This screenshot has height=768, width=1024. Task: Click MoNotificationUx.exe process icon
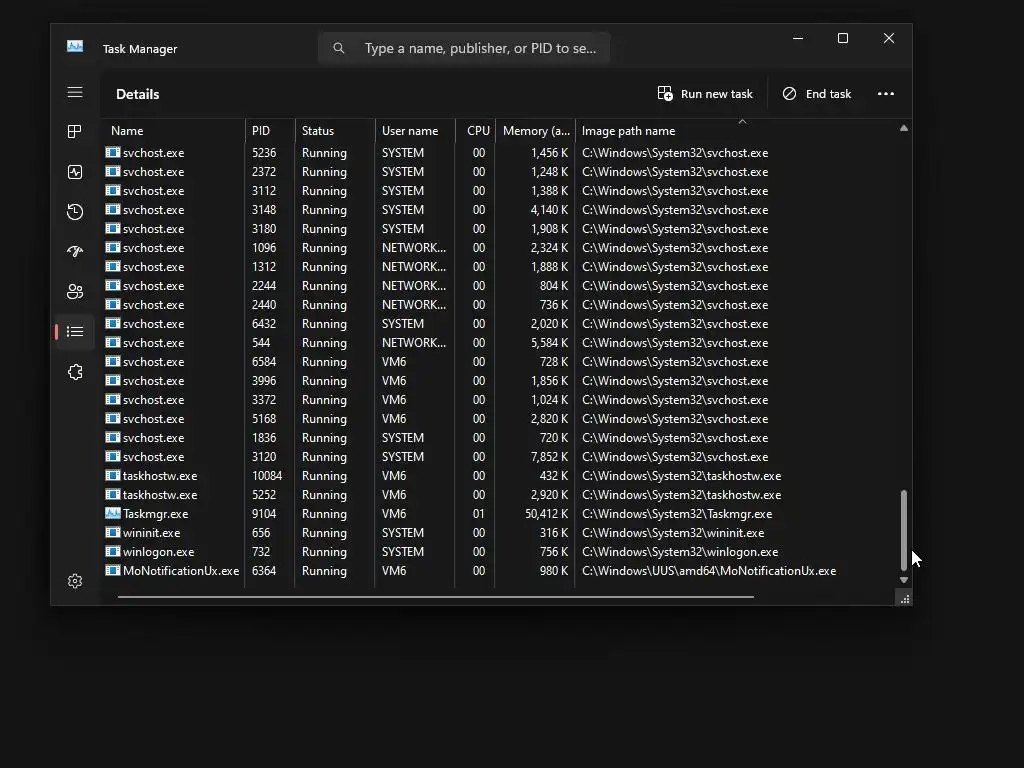pos(113,570)
